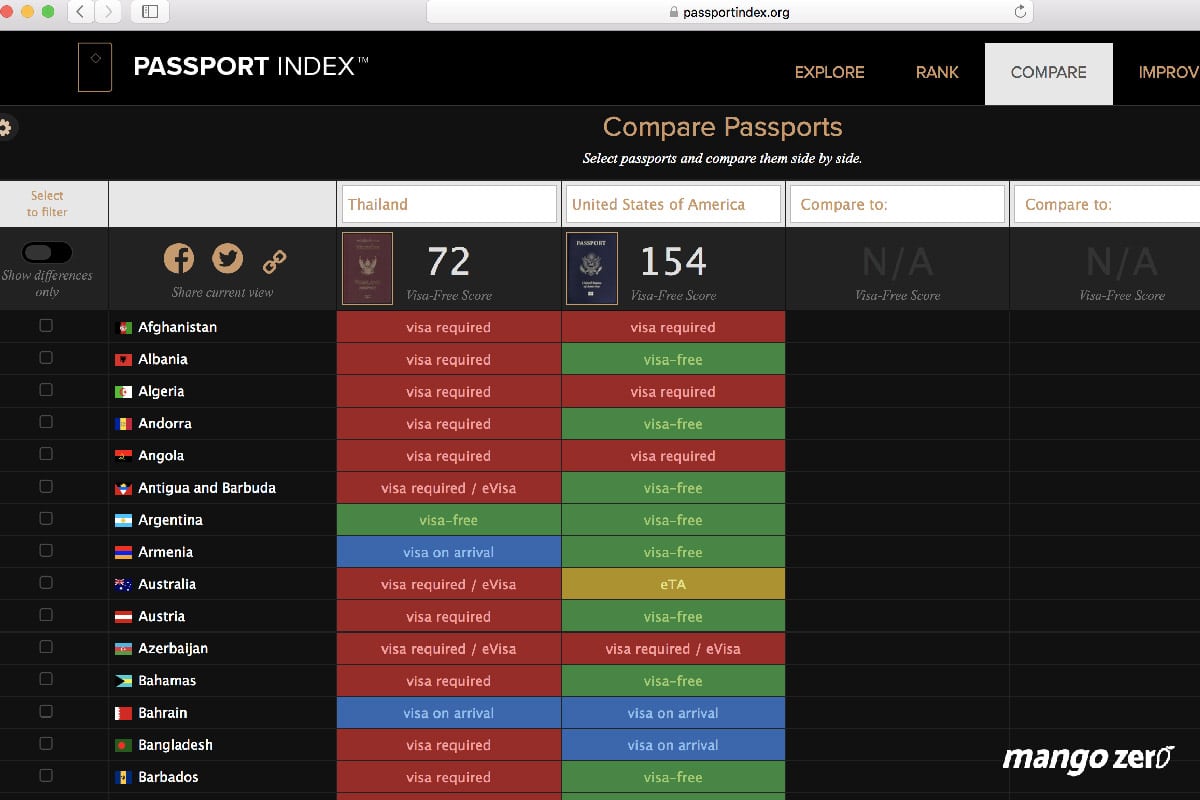Screen dimensions: 1200x800
Task: Click the Azerbaijan flag icon
Action: (x=125, y=648)
